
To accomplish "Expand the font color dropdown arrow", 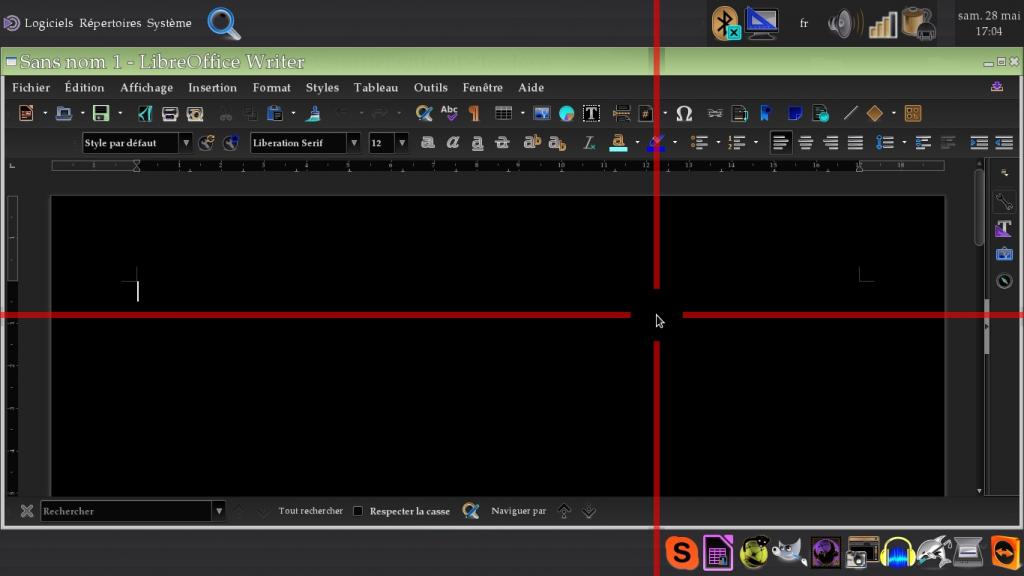I will (637, 143).
